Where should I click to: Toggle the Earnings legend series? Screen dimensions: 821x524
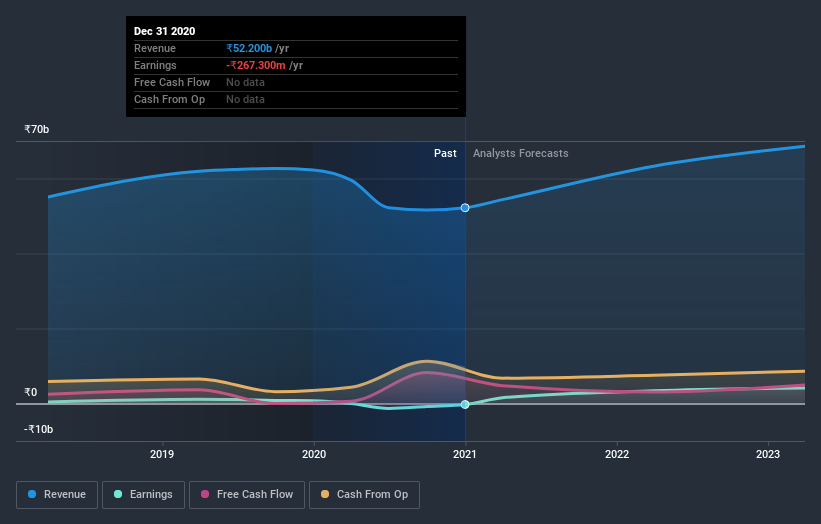click(143, 495)
